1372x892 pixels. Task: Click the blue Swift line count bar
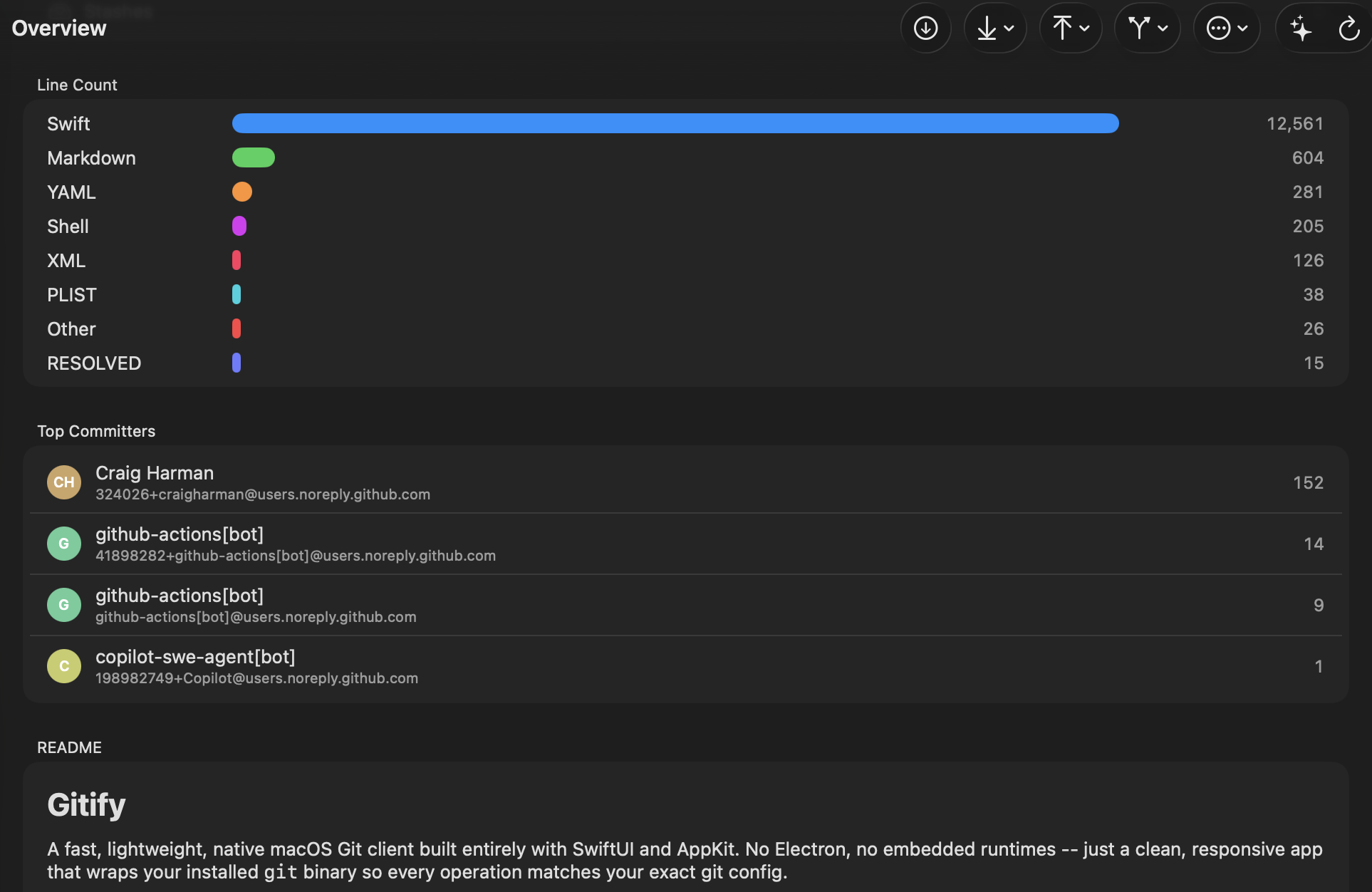[675, 123]
